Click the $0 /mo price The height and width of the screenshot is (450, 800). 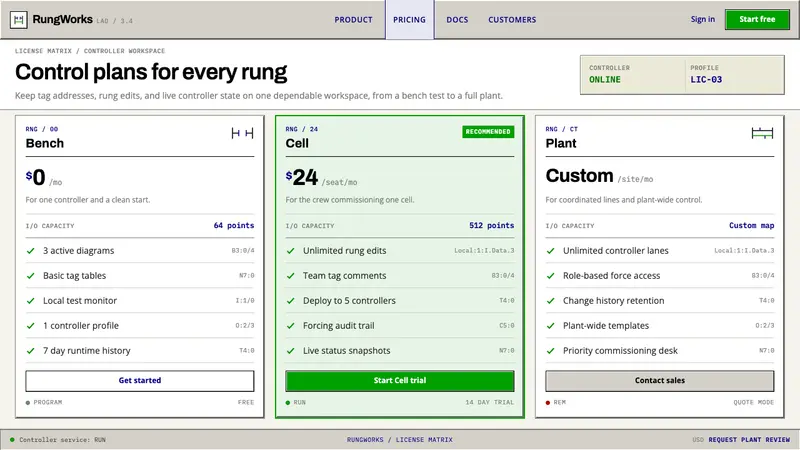(x=44, y=178)
